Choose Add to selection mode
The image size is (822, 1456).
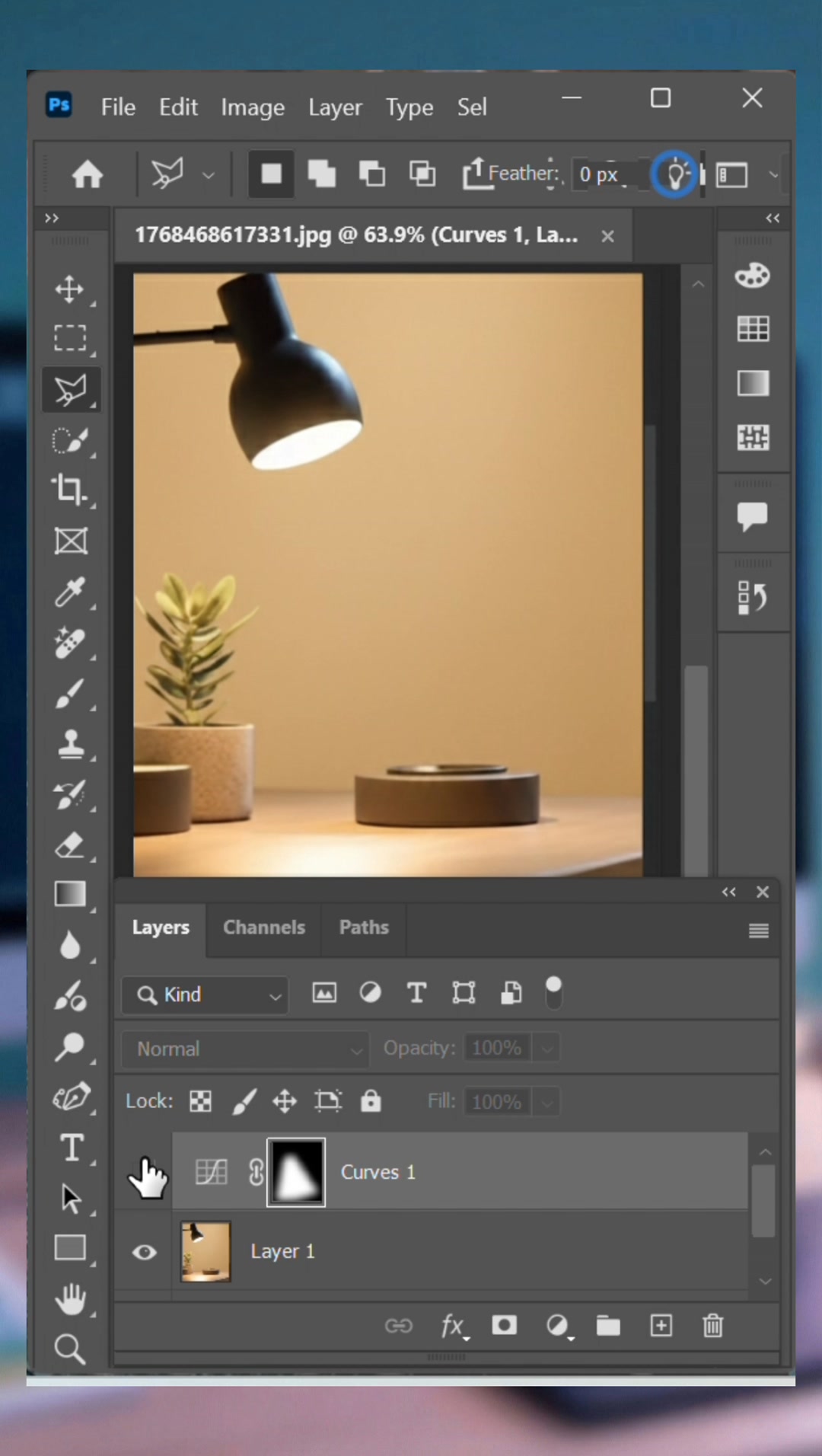321,174
